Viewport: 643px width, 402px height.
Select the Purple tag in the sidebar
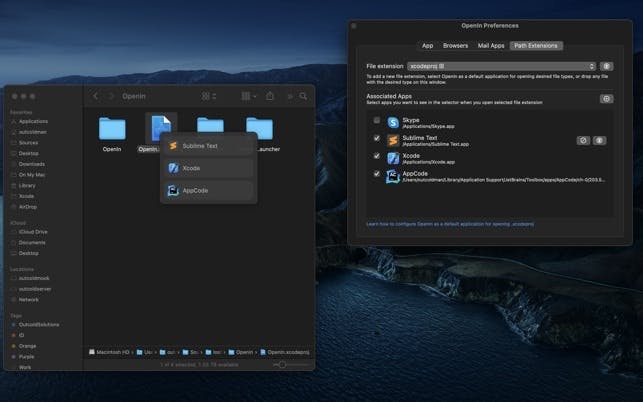pos(26,356)
